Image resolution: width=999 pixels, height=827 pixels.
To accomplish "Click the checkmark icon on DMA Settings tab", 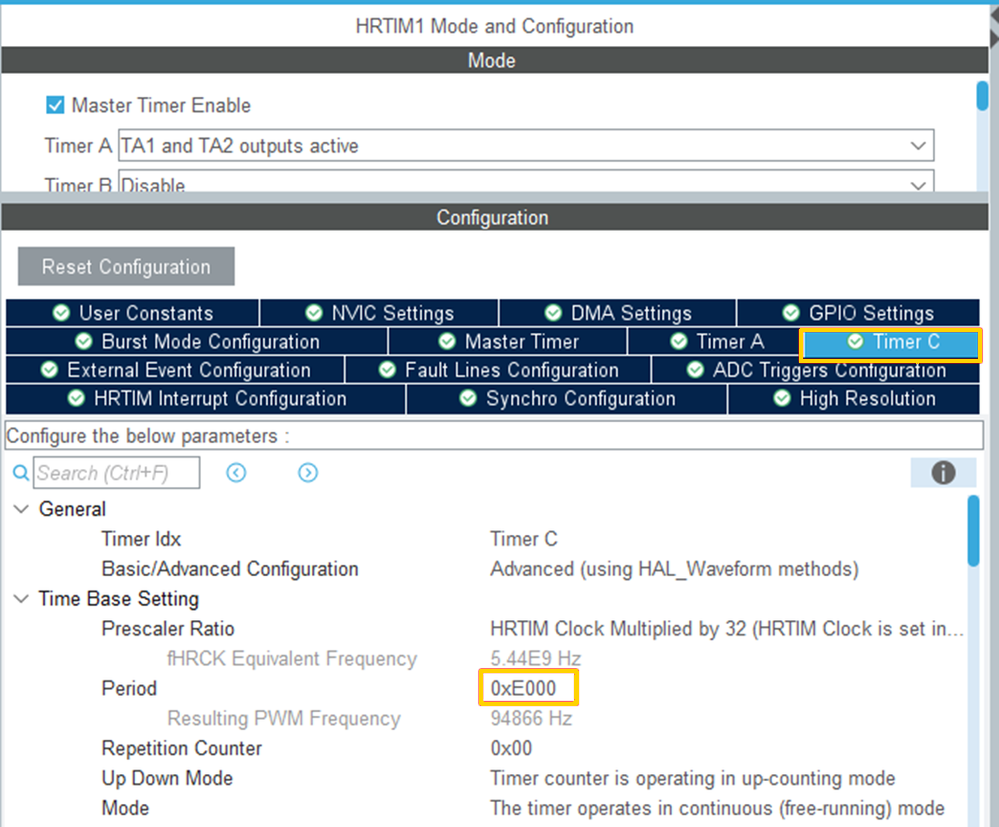I will pyautogui.click(x=553, y=312).
